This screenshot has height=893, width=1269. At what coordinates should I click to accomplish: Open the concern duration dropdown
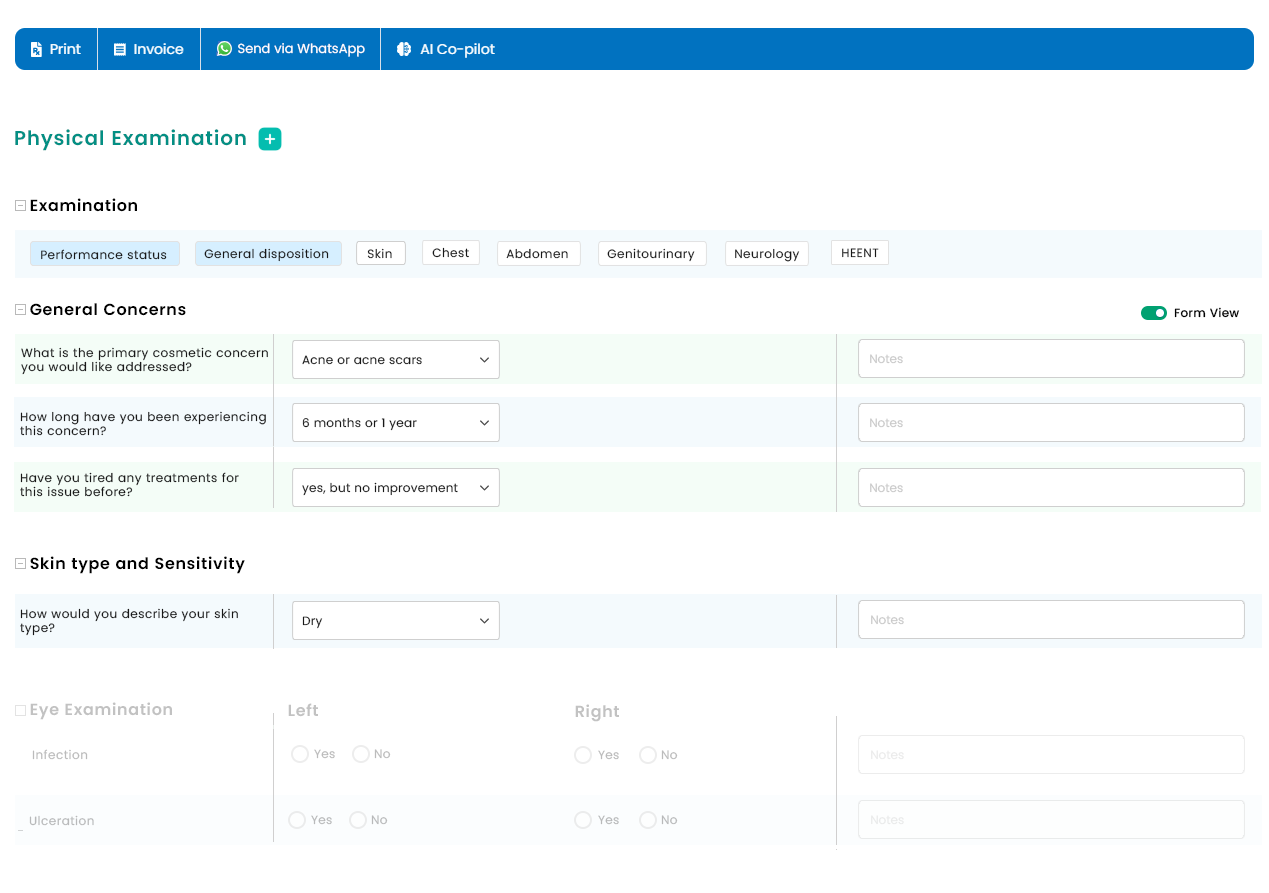[x=395, y=423]
